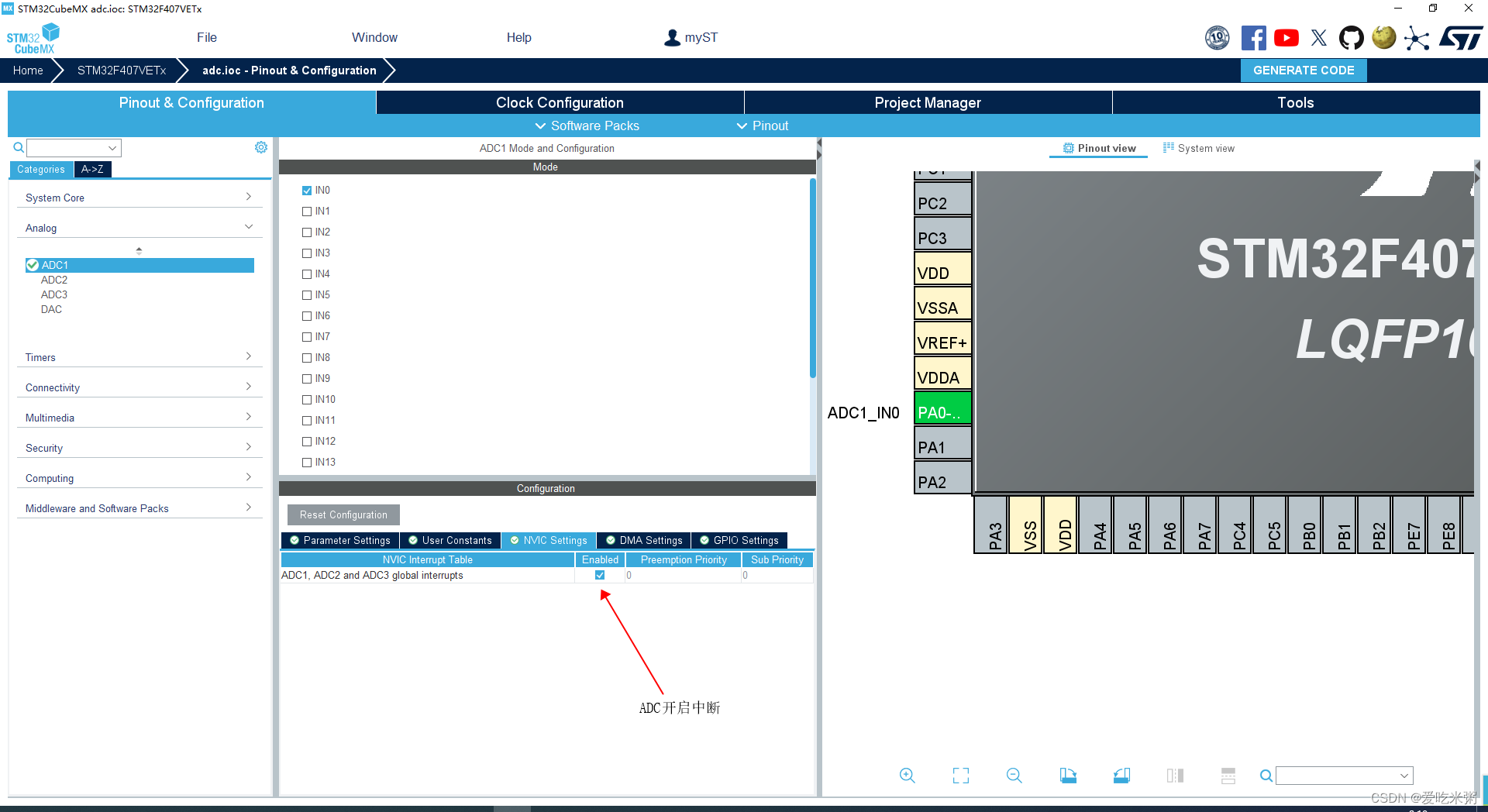
Task: Uncheck the IN0 channel checkbox
Action: coord(307,191)
